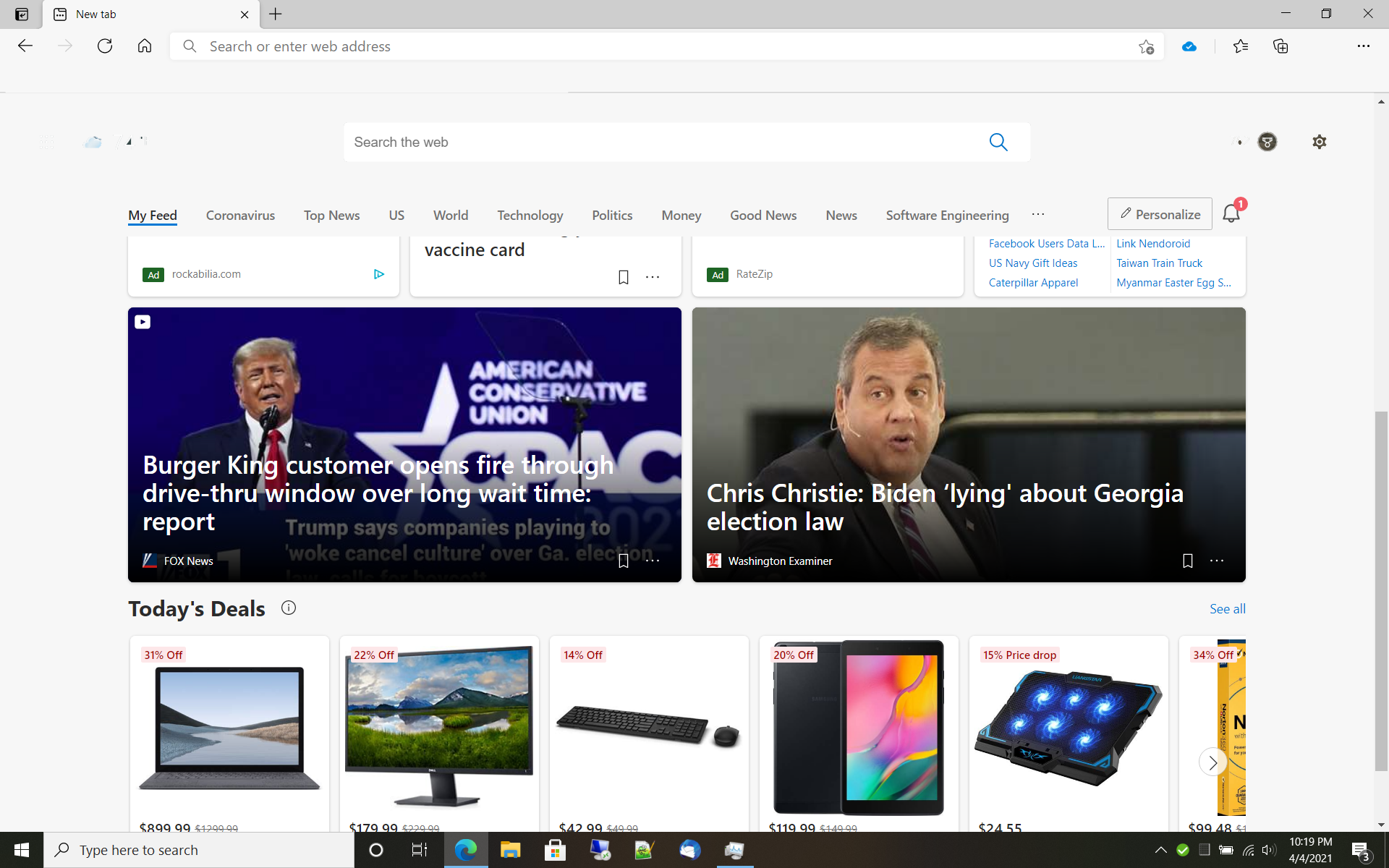The width and height of the screenshot is (1389, 868).
Task: Close the New tab tab
Action: coord(245,14)
